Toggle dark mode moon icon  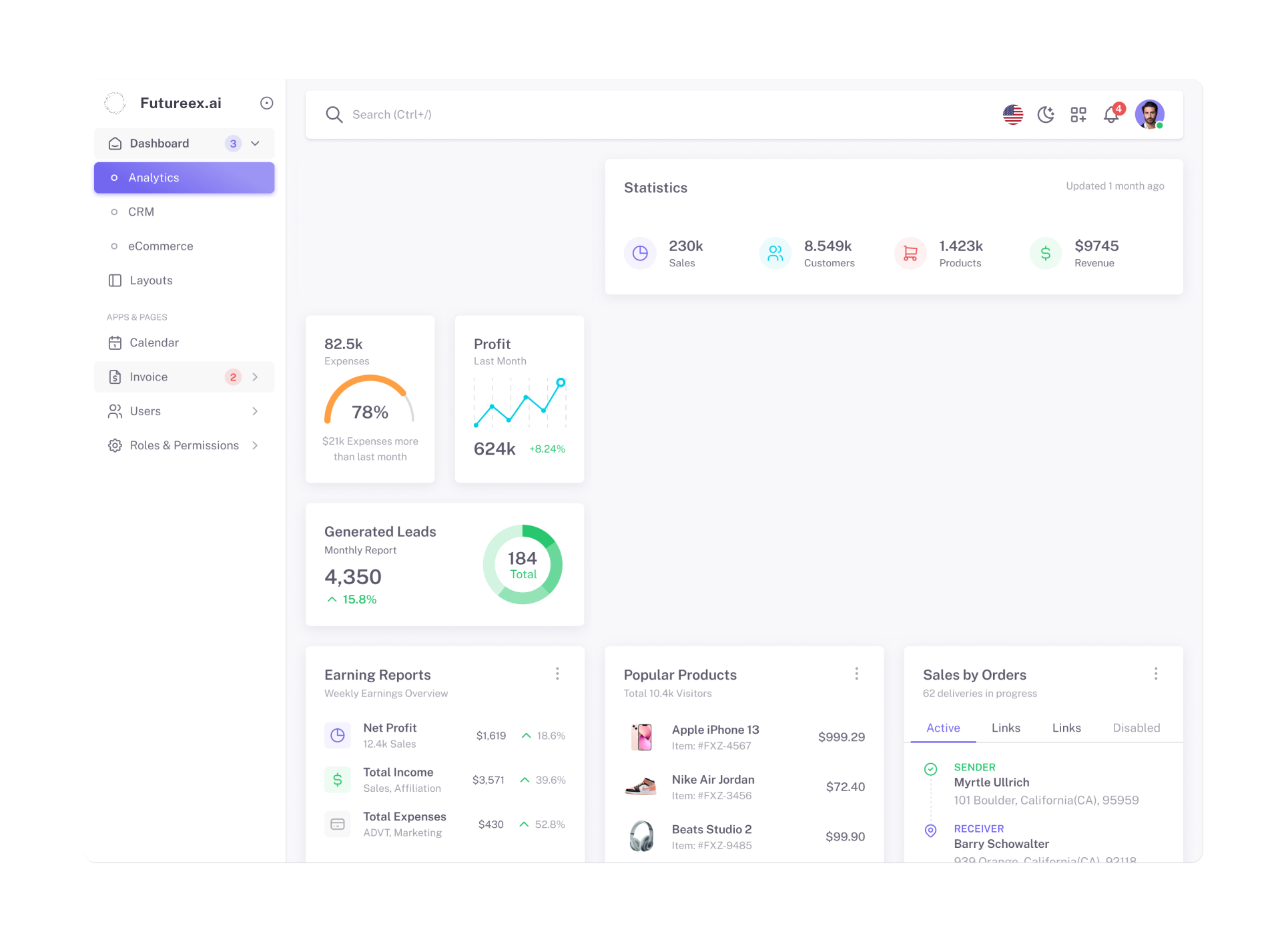coord(1045,114)
